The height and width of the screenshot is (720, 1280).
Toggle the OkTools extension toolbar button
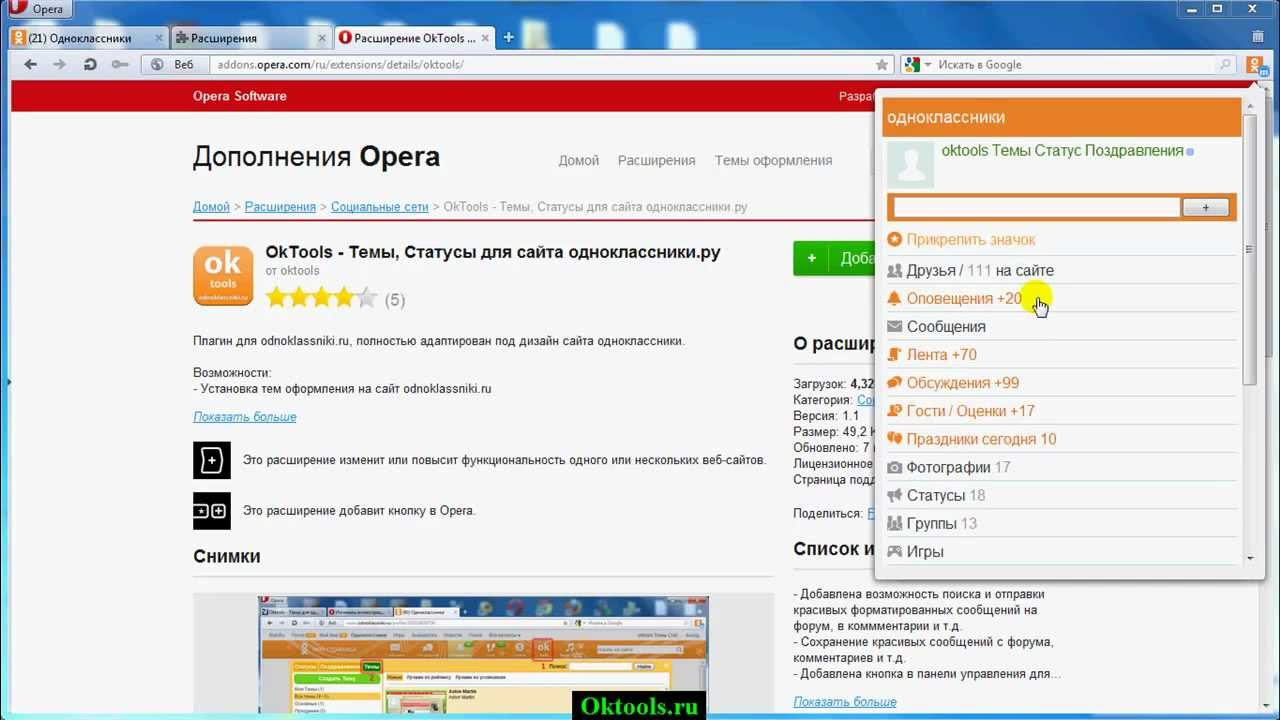[1256, 66]
